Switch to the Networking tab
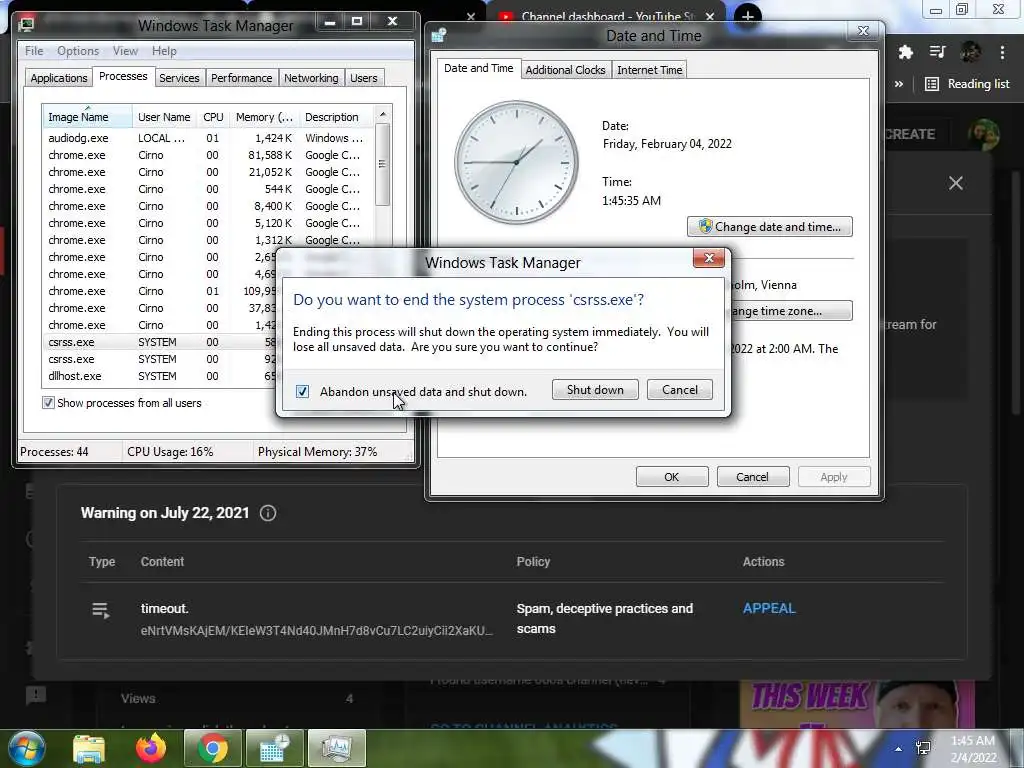Viewport: 1024px width, 768px height. click(311, 78)
